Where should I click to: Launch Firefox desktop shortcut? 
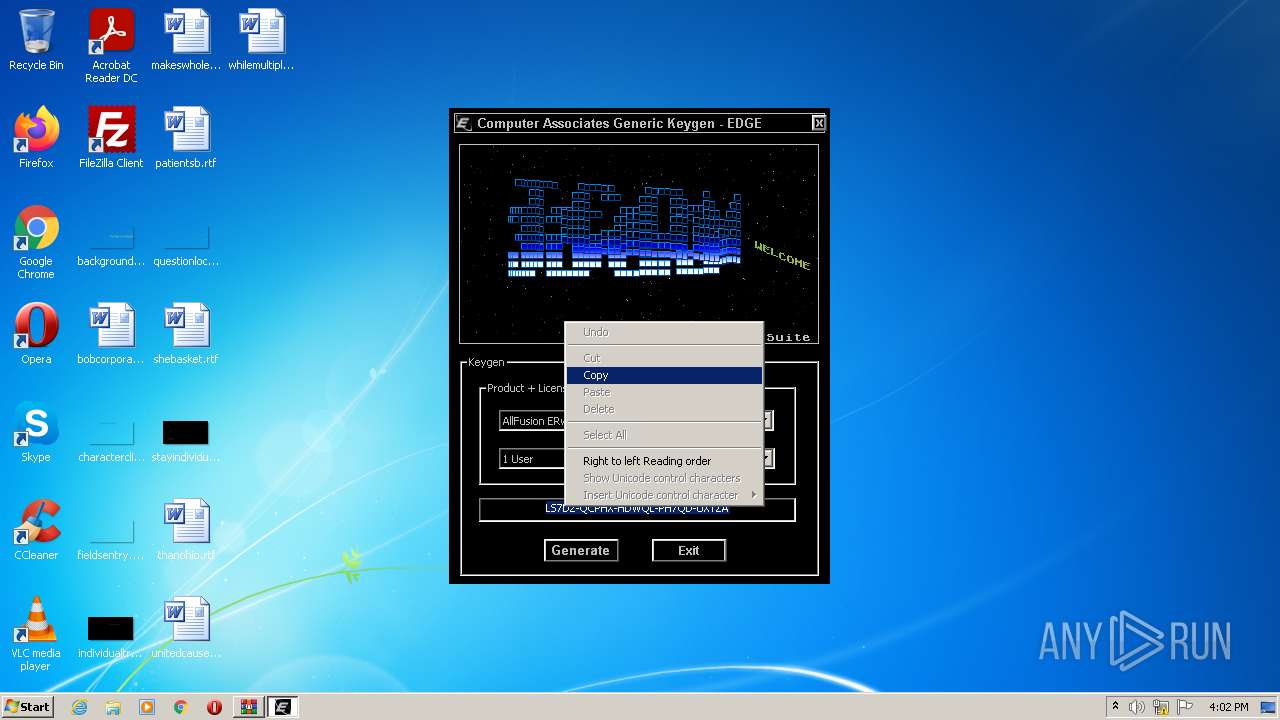[x=36, y=138]
